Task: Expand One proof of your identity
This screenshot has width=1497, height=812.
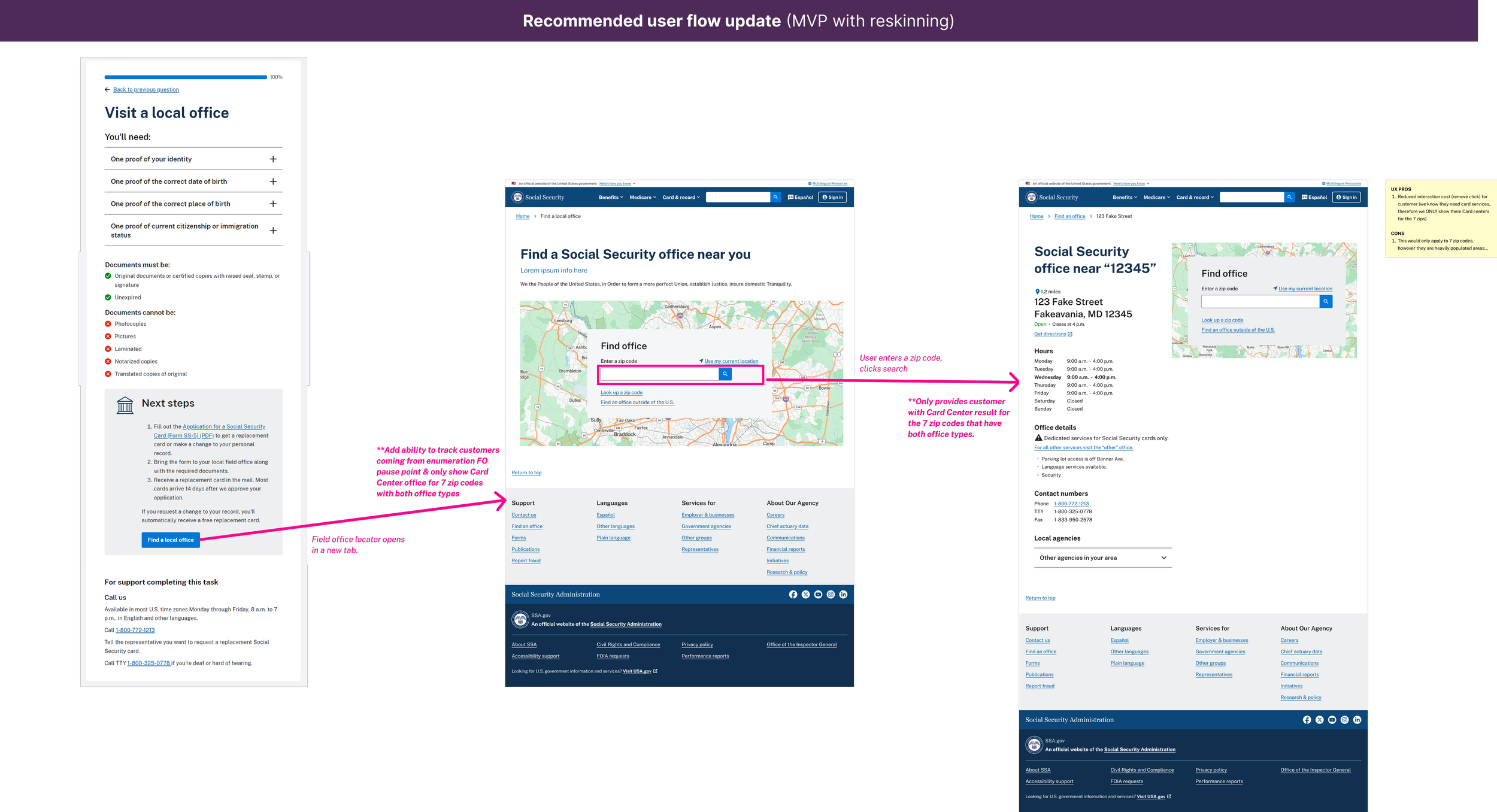Action: pyautogui.click(x=193, y=159)
